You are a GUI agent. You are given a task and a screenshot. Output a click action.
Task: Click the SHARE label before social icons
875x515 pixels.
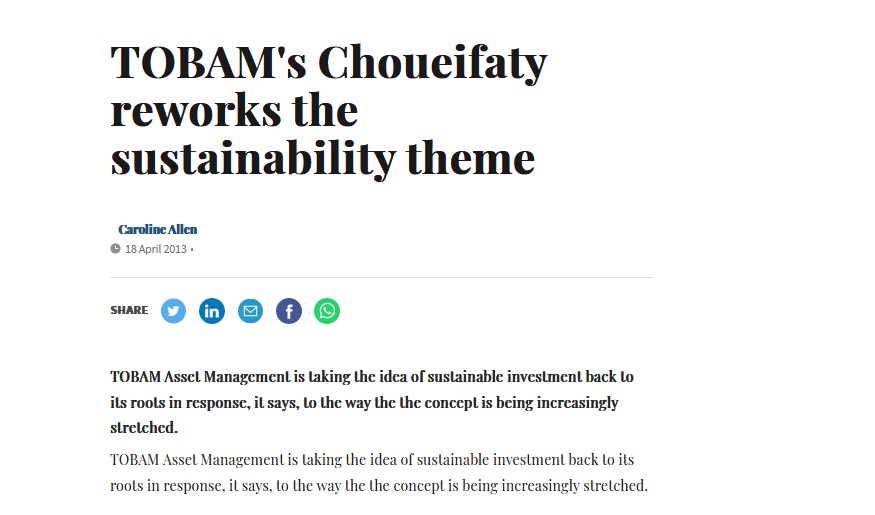129,311
